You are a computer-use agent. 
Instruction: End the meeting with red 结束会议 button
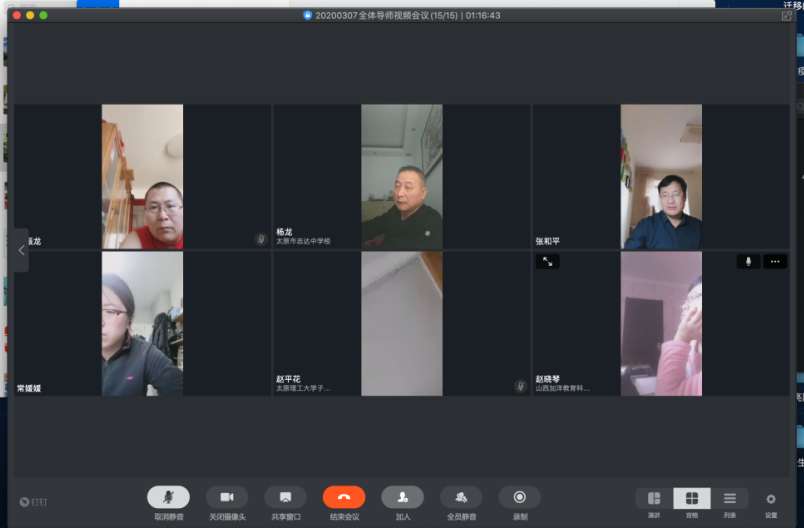pyautogui.click(x=344, y=497)
